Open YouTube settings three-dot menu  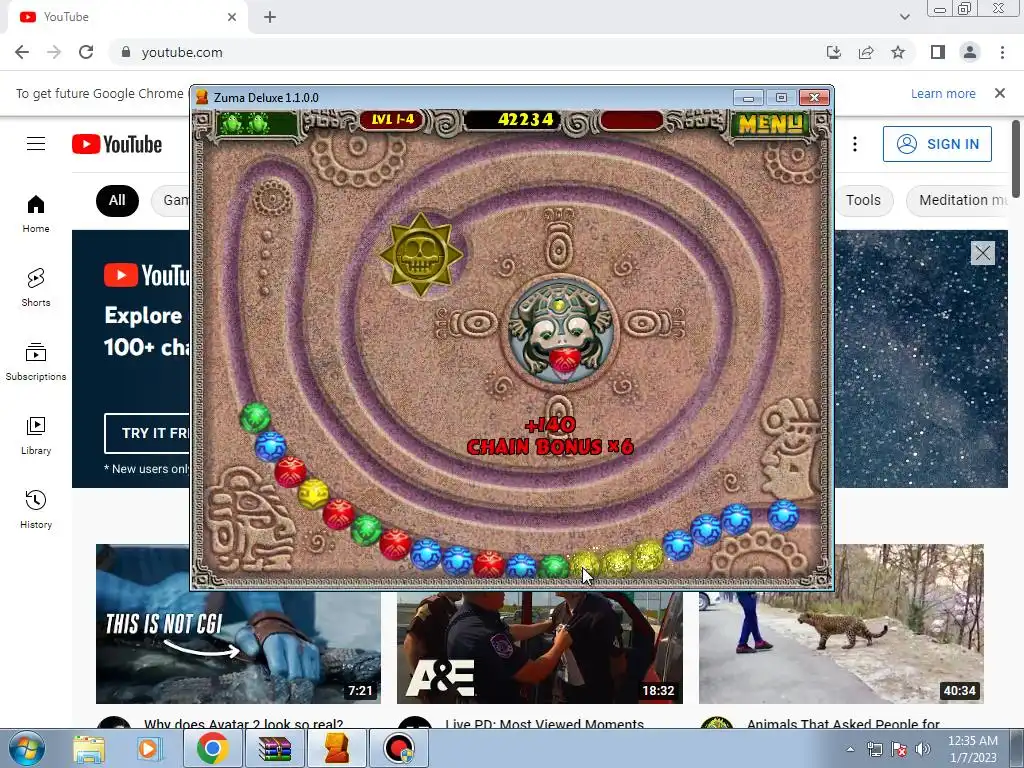click(x=855, y=144)
